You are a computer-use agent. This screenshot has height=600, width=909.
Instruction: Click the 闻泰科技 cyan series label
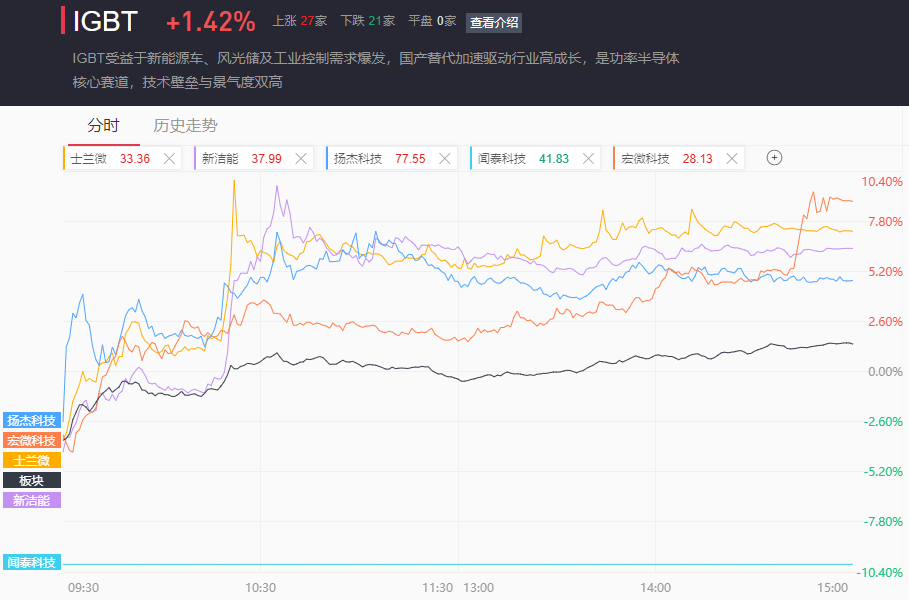click(32, 562)
